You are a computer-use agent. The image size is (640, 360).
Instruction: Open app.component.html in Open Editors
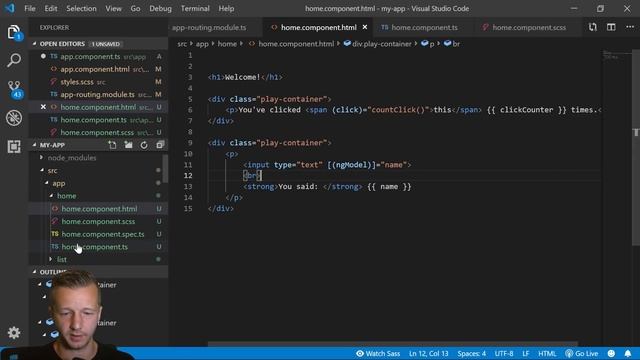[x=98, y=69]
